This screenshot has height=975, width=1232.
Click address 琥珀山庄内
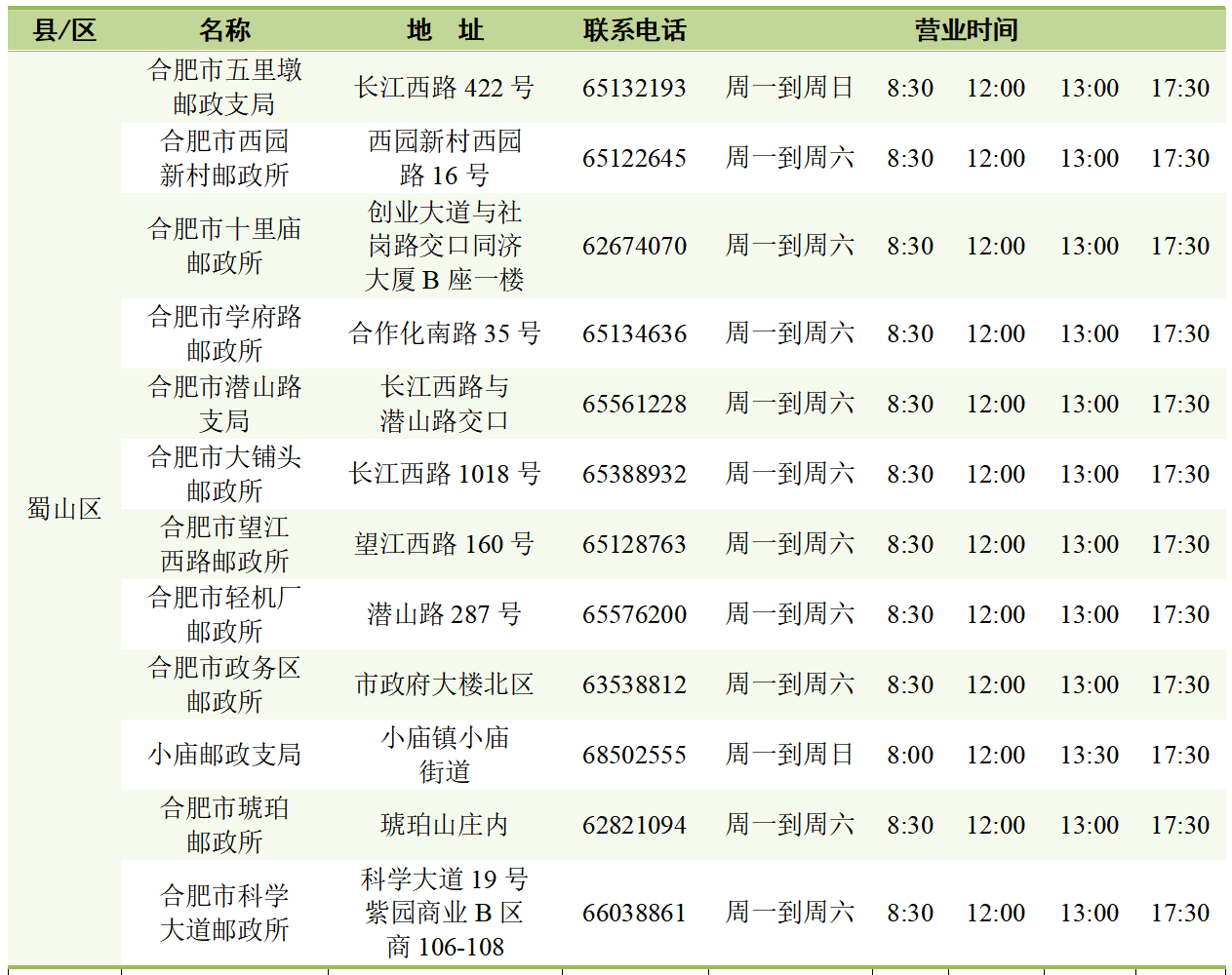click(x=445, y=825)
